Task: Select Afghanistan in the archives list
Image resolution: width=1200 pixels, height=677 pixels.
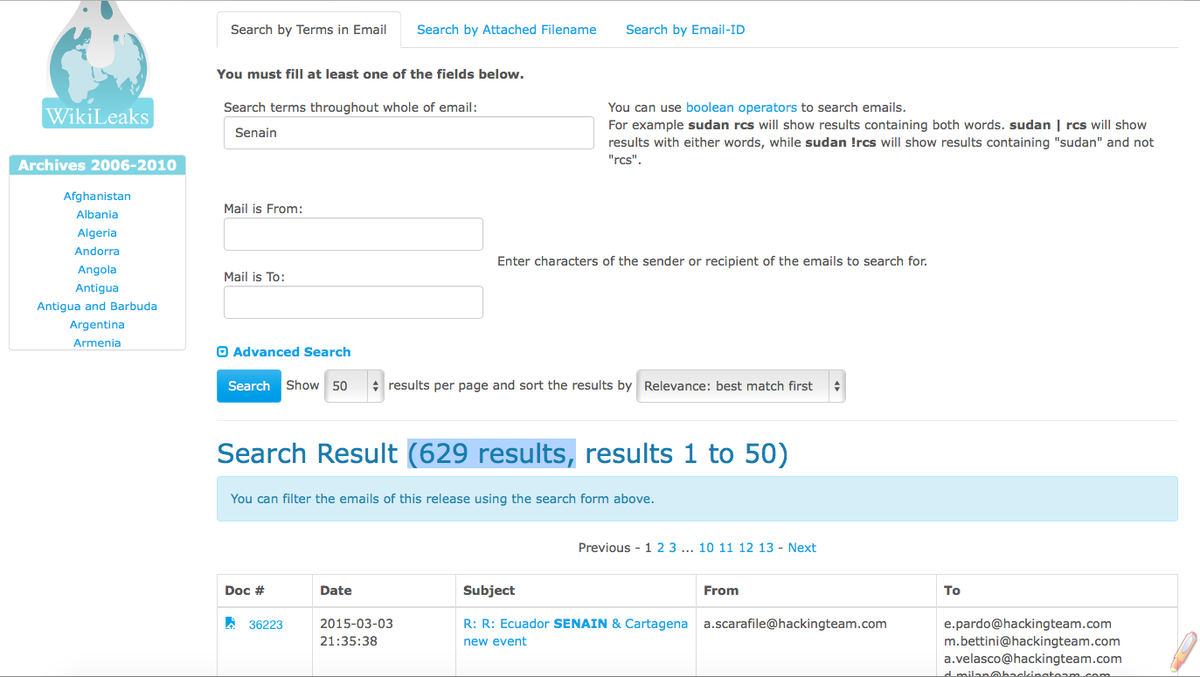Action: 97,196
